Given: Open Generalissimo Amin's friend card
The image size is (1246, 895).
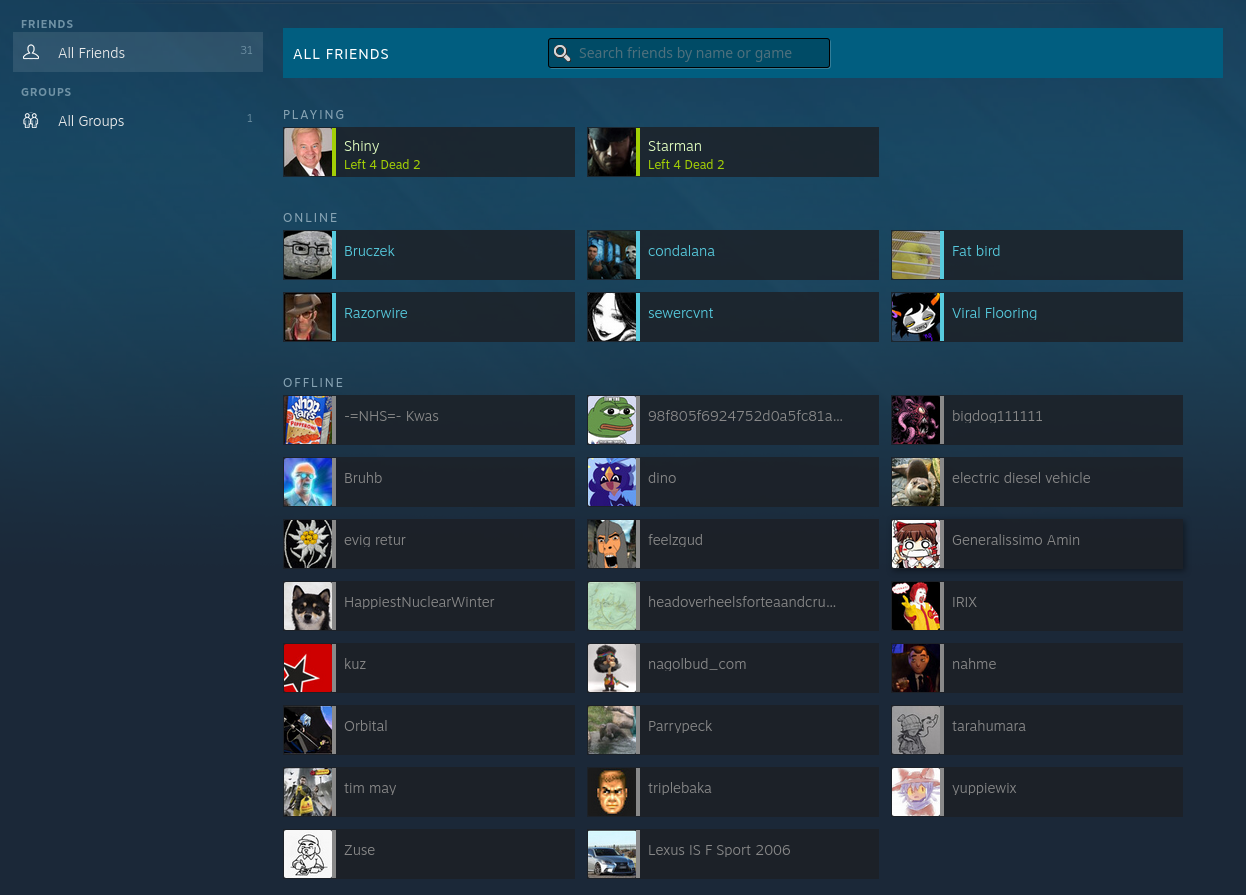Looking at the screenshot, I should (x=1037, y=544).
